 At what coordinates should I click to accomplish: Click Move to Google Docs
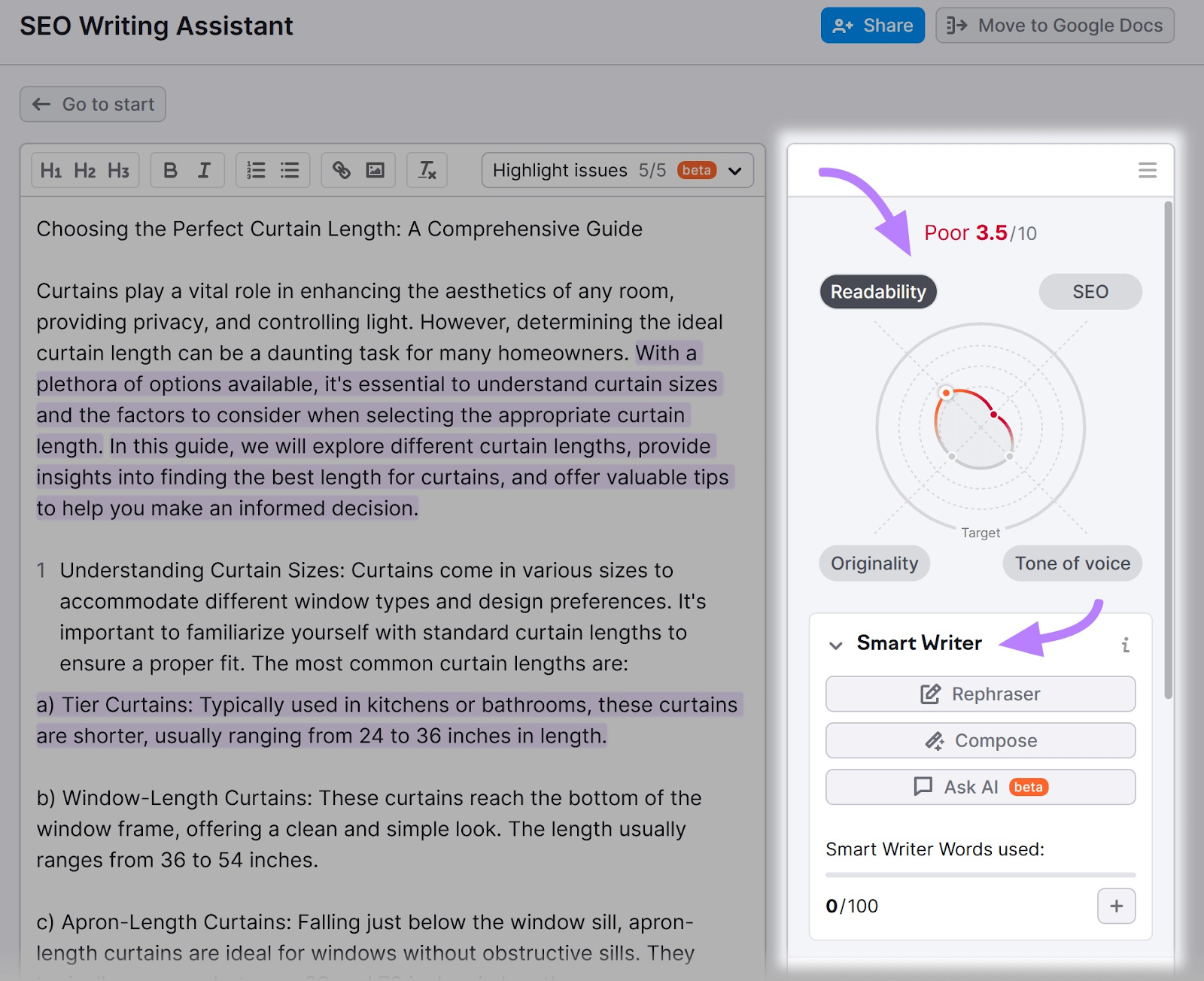click(x=1055, y=26)
